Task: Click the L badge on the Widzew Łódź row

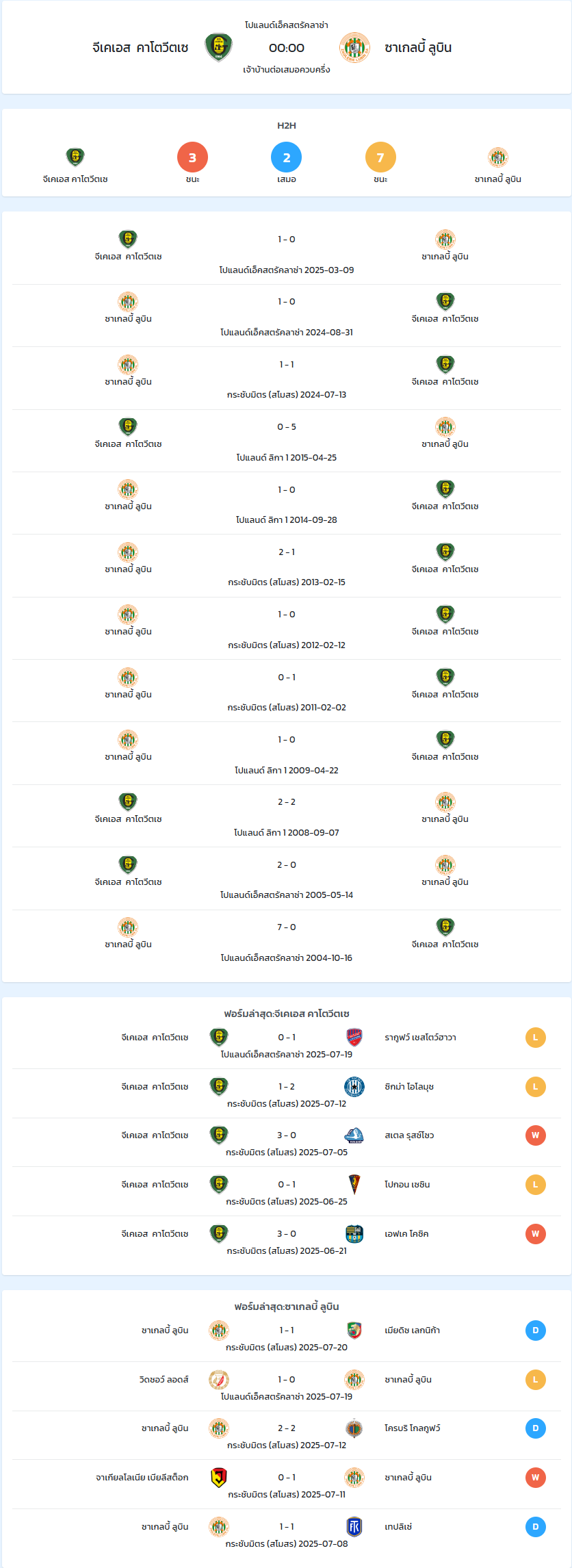Action: pos(535,1379)
